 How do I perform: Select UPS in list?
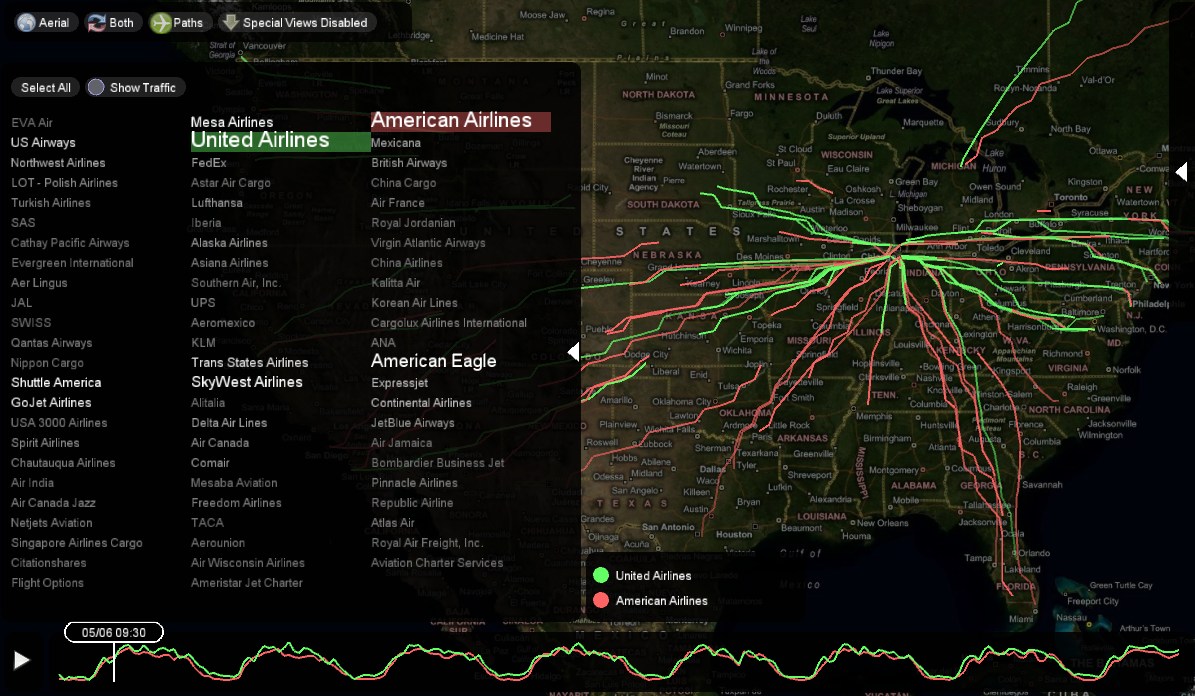(203, 303)
